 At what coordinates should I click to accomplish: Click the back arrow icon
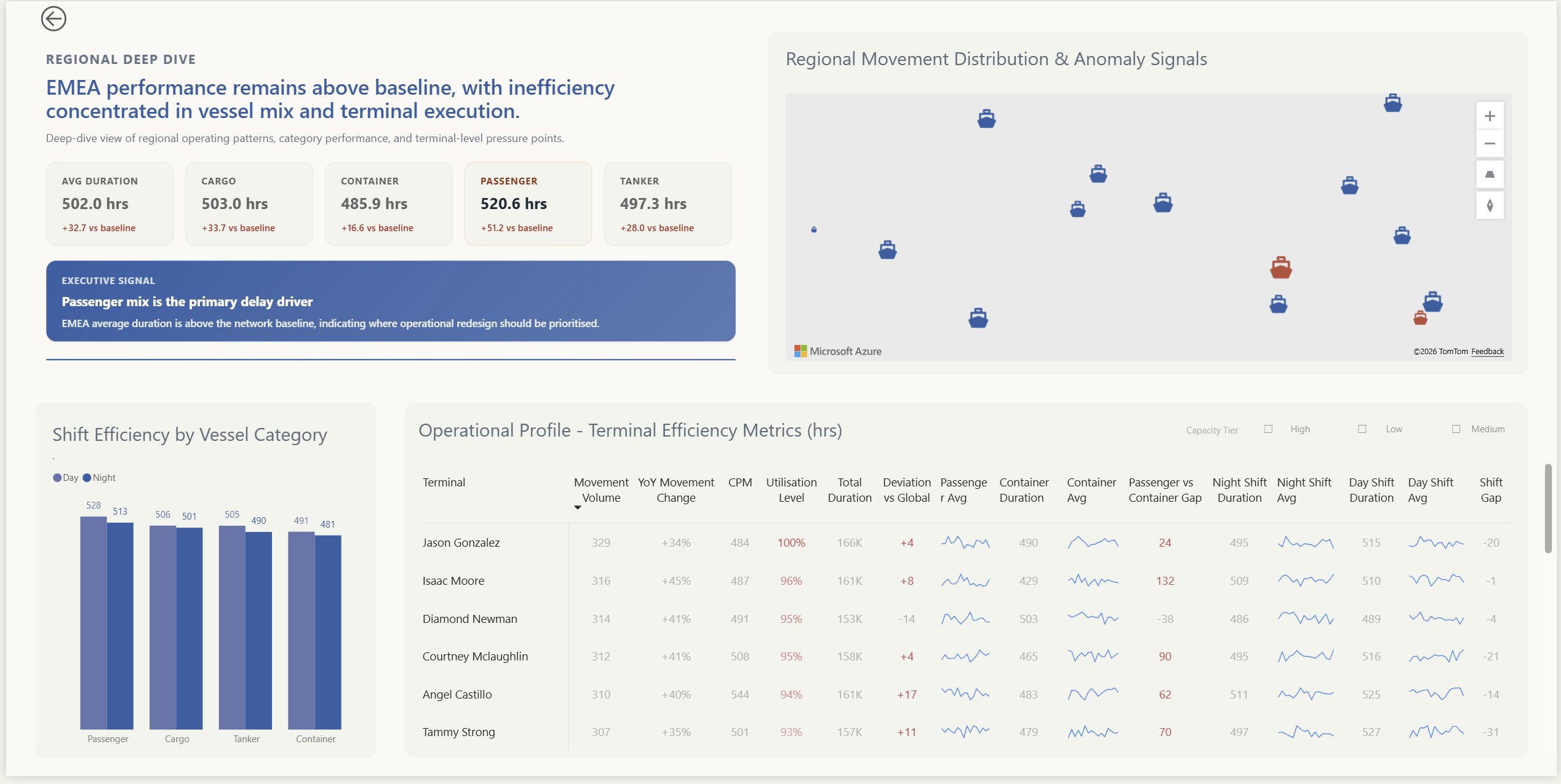click(x=54, y=18)
